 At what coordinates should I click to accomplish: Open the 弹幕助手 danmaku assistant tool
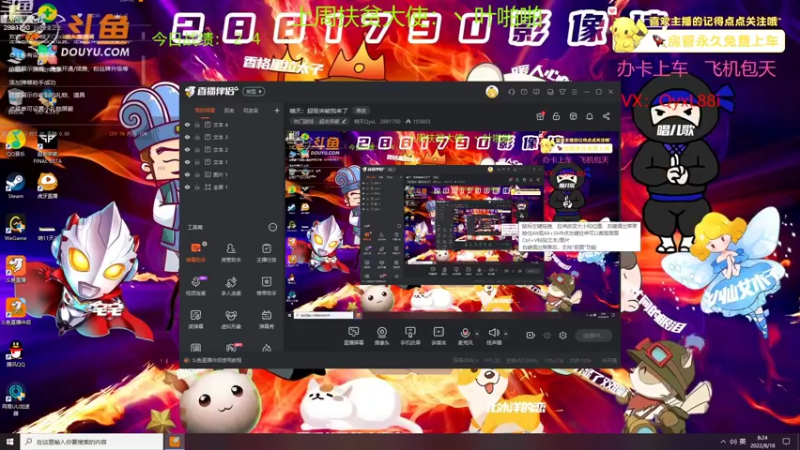pos(196,253)
